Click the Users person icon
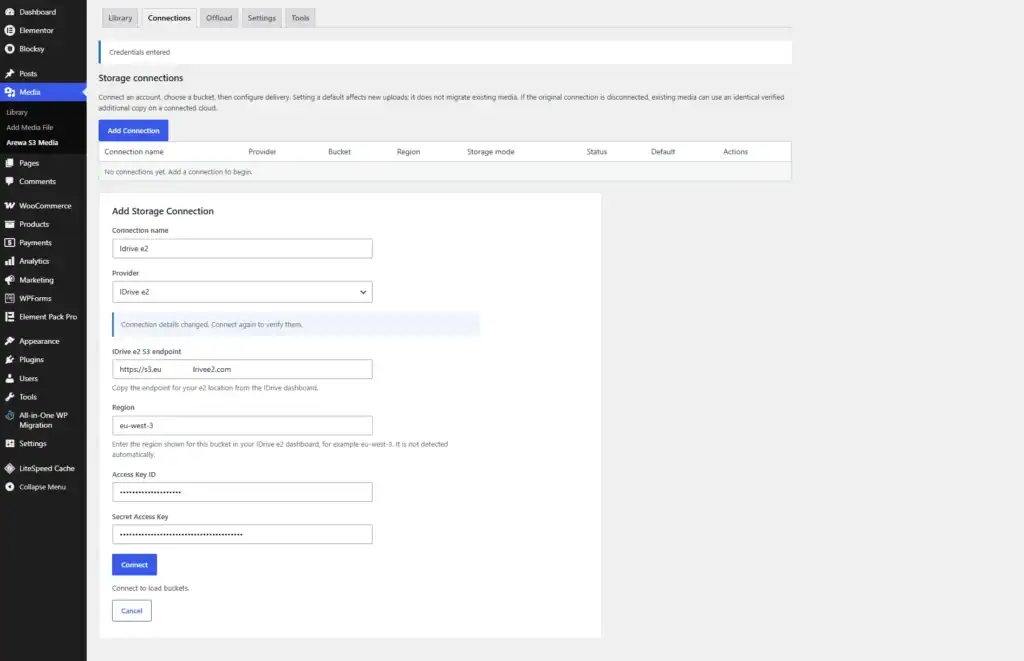The height and width of the screenshot is (661, 1024). [x=10, y=378]
